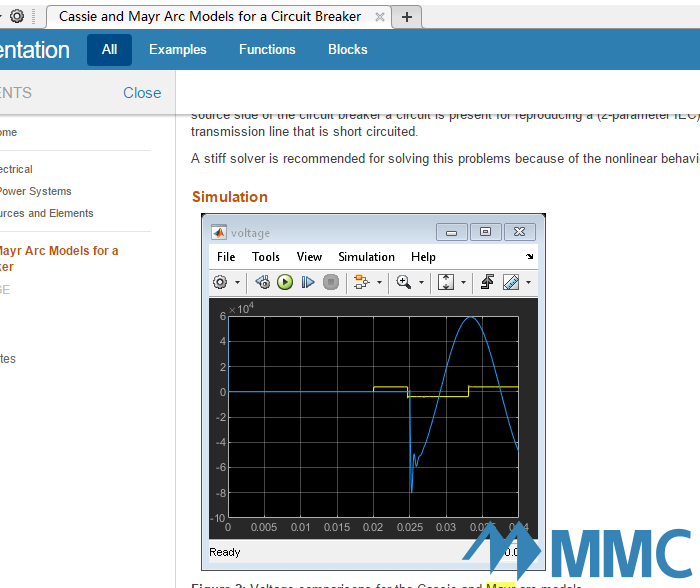The width and height of the screenshot is (700, 588).
Task: Minimize the voltage scope window
Action: (x=451, y=232)
